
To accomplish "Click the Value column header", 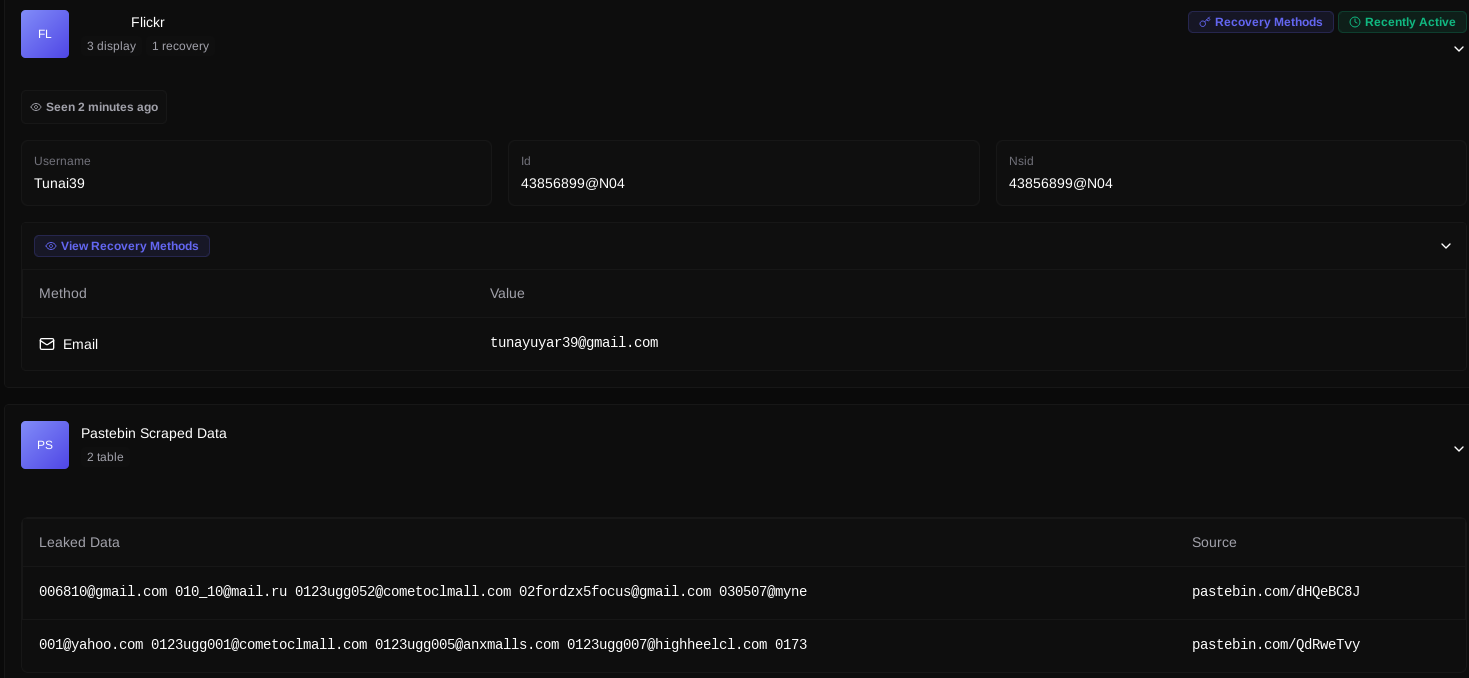I will click(507, 293).
